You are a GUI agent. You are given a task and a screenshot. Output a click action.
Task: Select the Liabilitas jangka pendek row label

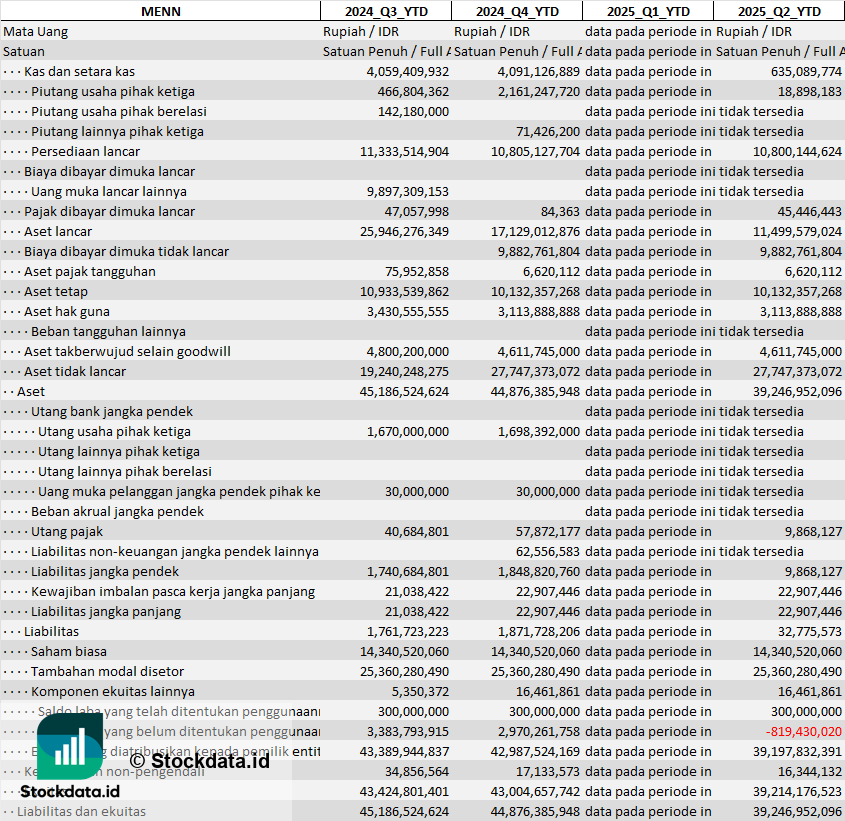(x=105, y=571)
